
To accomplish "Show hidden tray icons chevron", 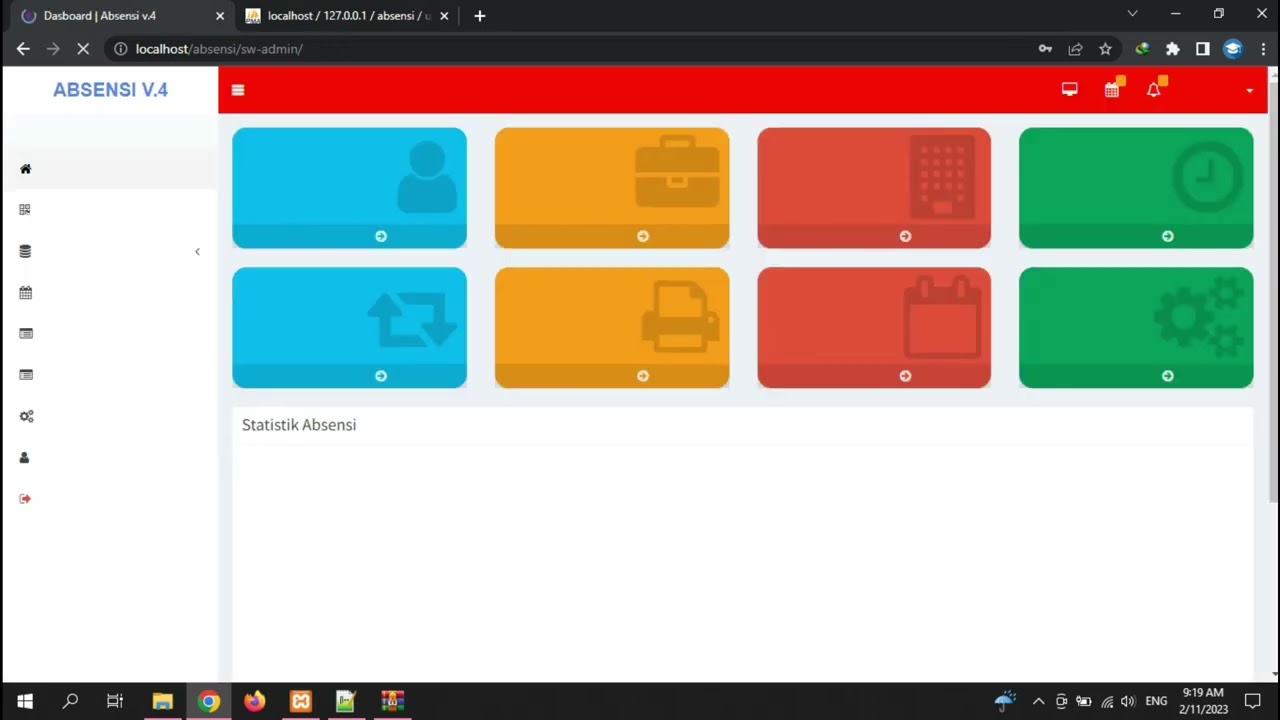I will [x=1038, y=701].
